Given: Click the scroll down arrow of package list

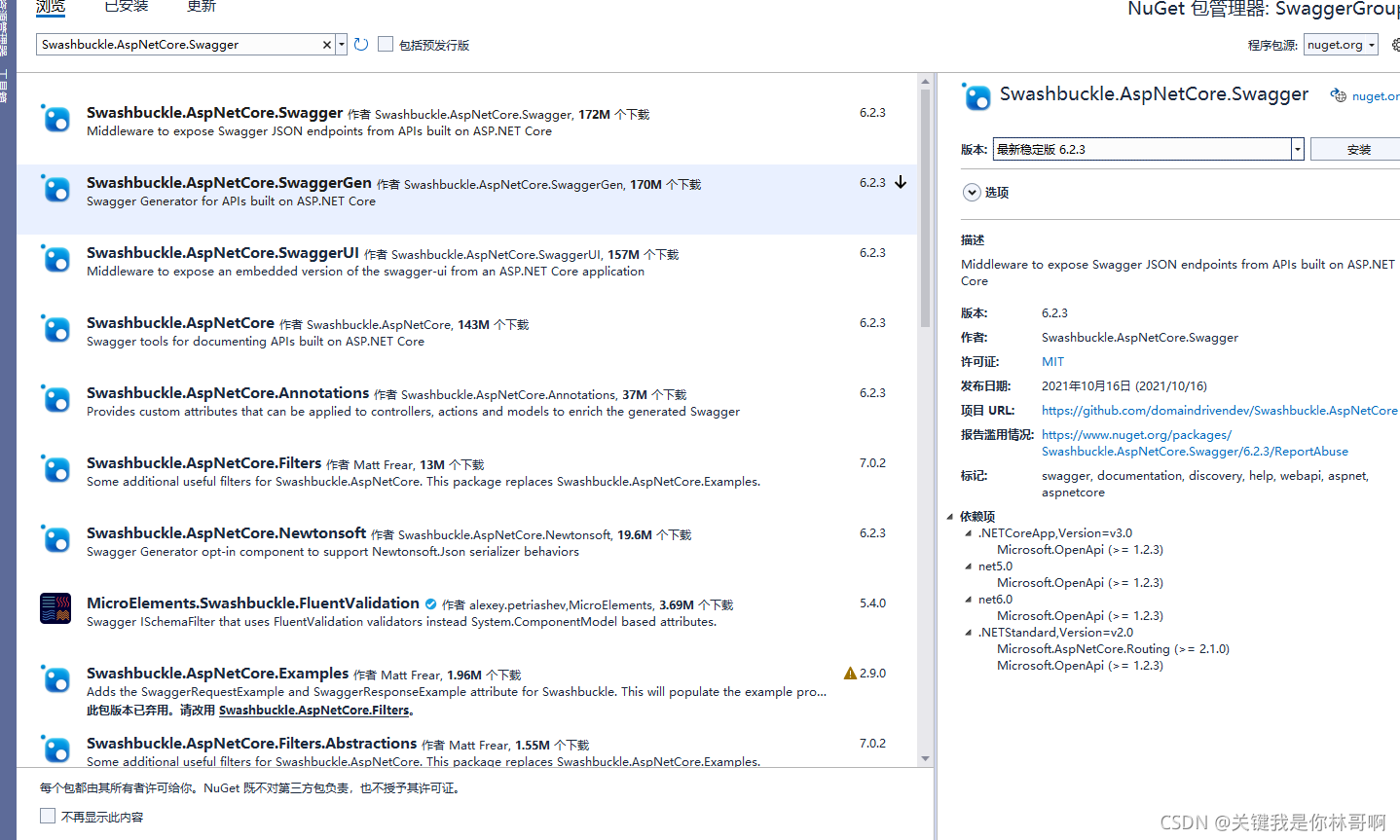Looking at the screenshot, I should 925,759.
